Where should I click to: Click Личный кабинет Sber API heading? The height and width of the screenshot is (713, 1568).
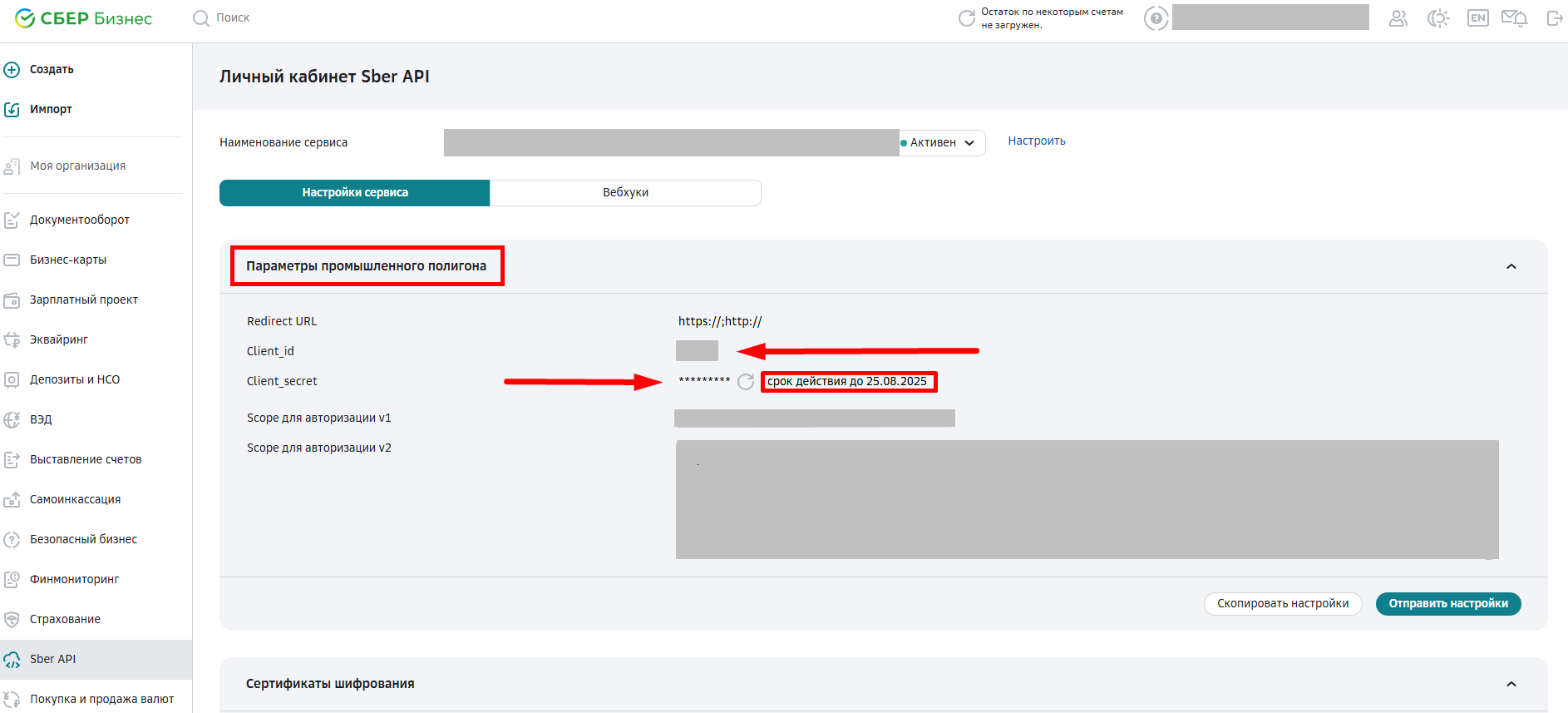(x=324, y=77)
